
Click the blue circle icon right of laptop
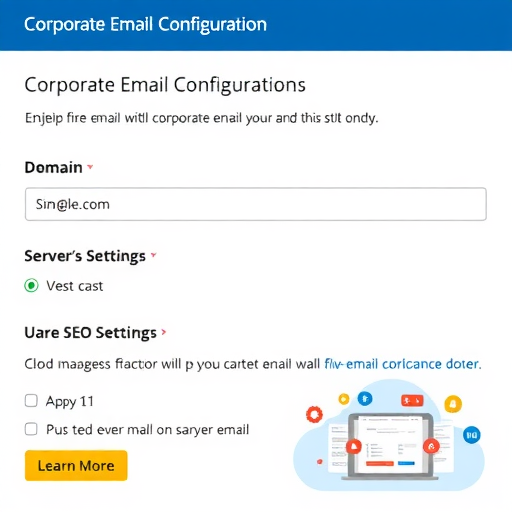tap(472, 435)
